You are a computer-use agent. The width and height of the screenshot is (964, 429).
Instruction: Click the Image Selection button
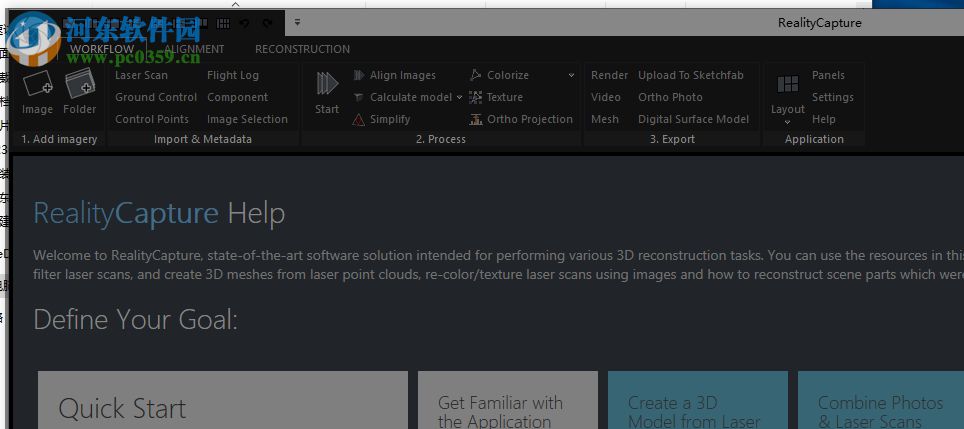click(x=247, y=119)
